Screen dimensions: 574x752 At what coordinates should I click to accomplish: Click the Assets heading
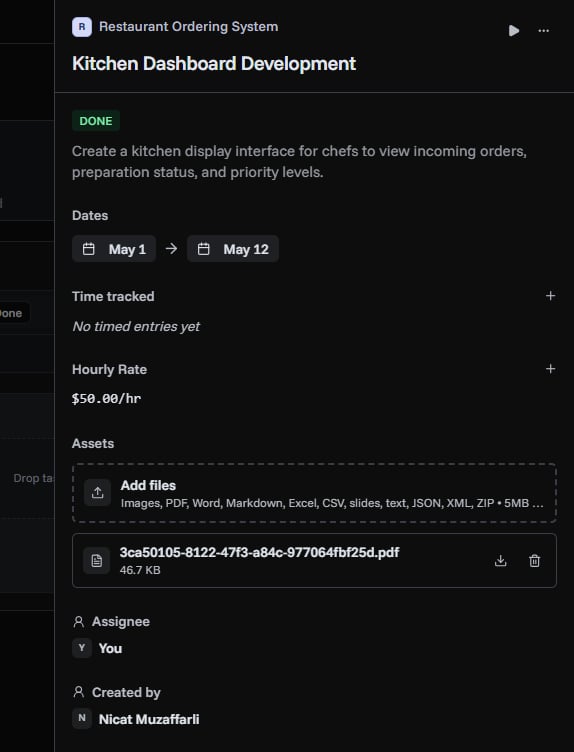[93, 443]
